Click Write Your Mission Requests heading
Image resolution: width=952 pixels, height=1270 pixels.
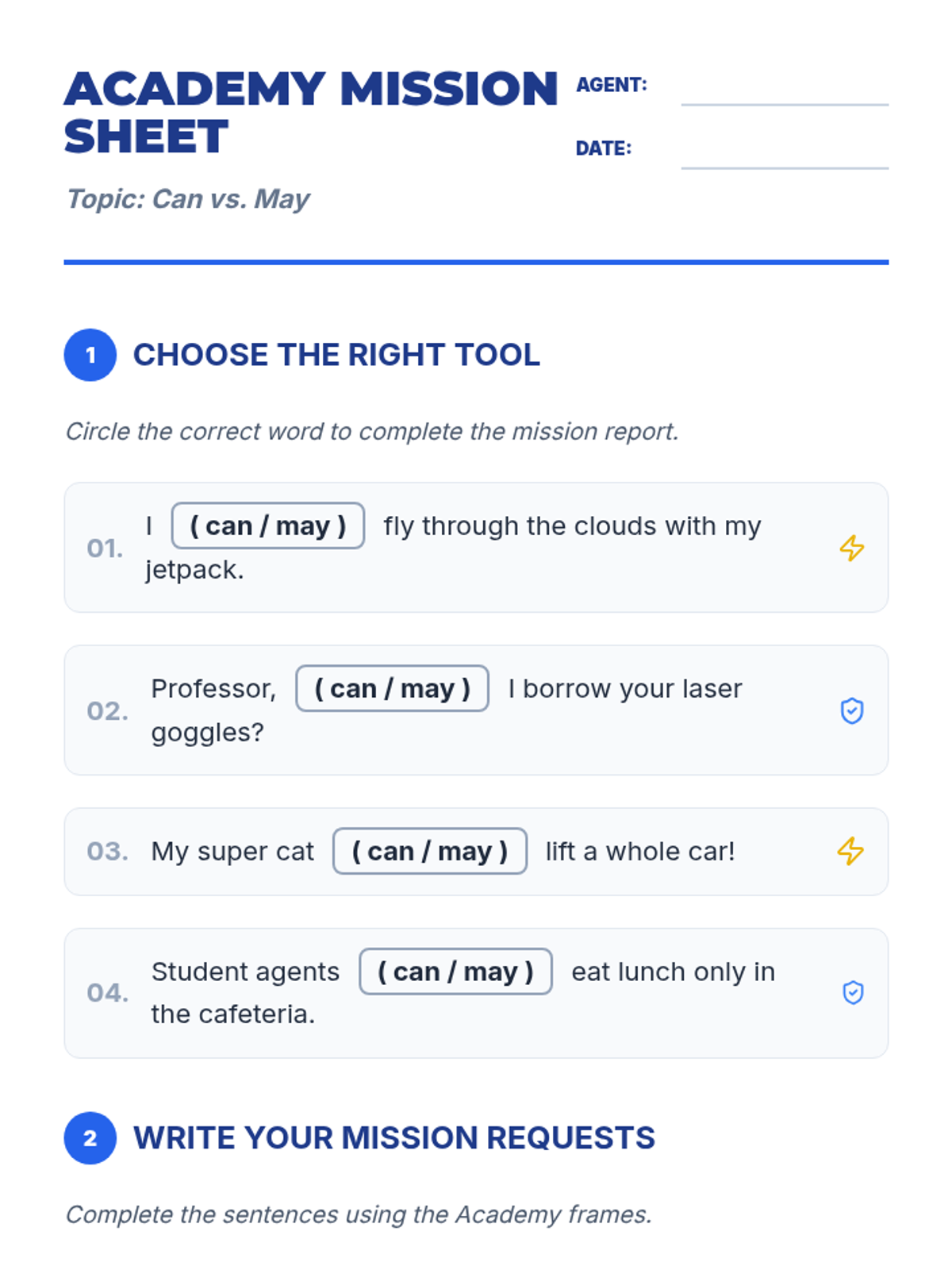pos(394,1137)
